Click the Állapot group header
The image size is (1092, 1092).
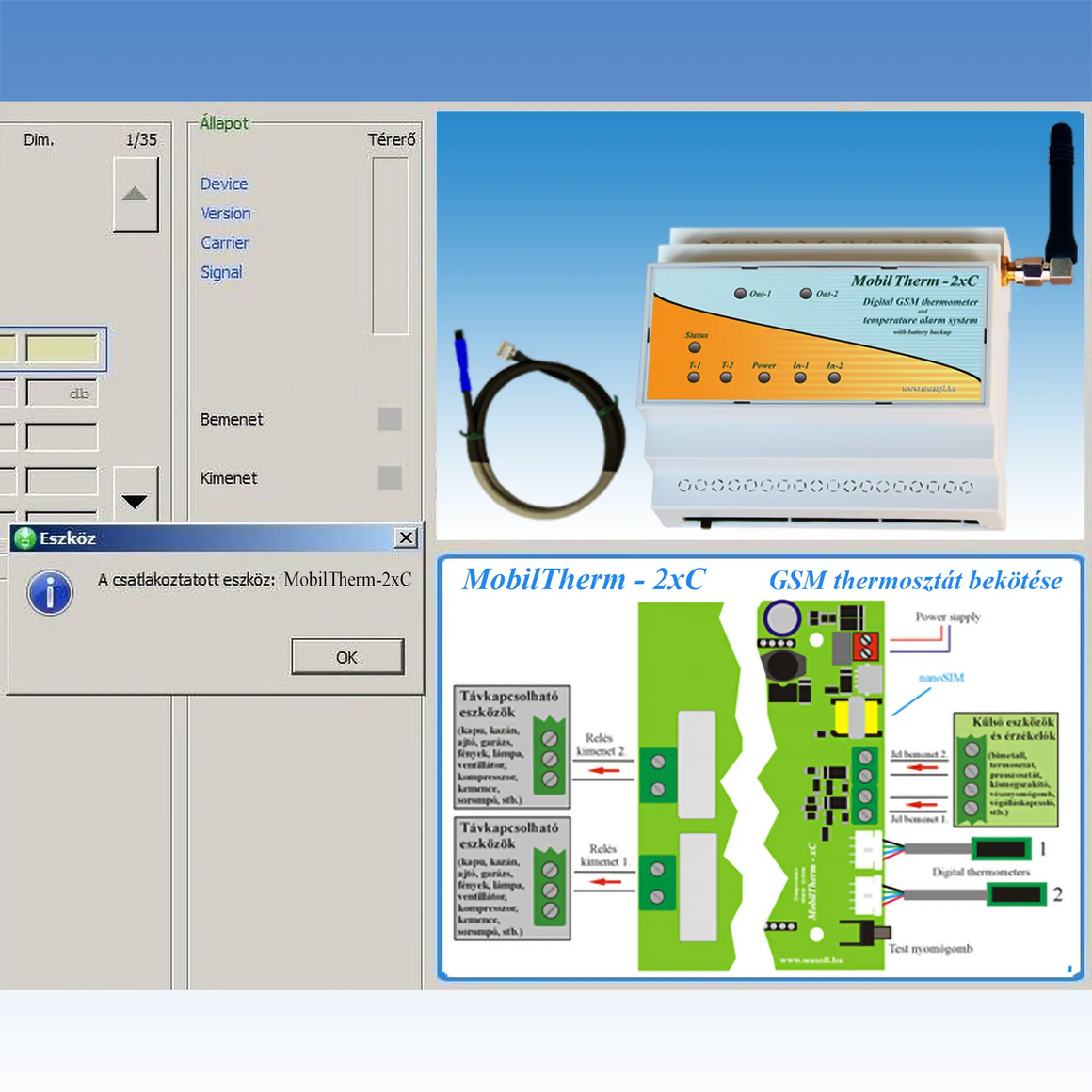224,123
